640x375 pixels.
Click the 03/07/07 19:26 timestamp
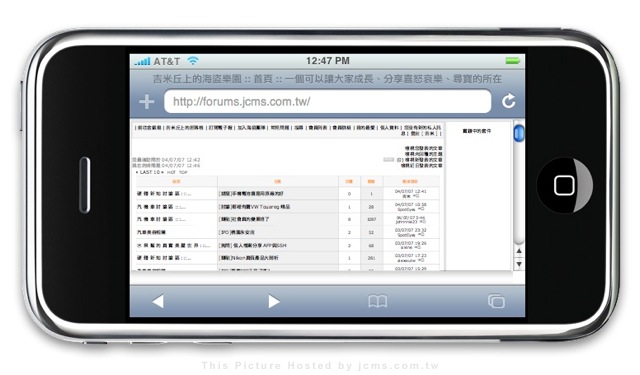click(411, 243)
